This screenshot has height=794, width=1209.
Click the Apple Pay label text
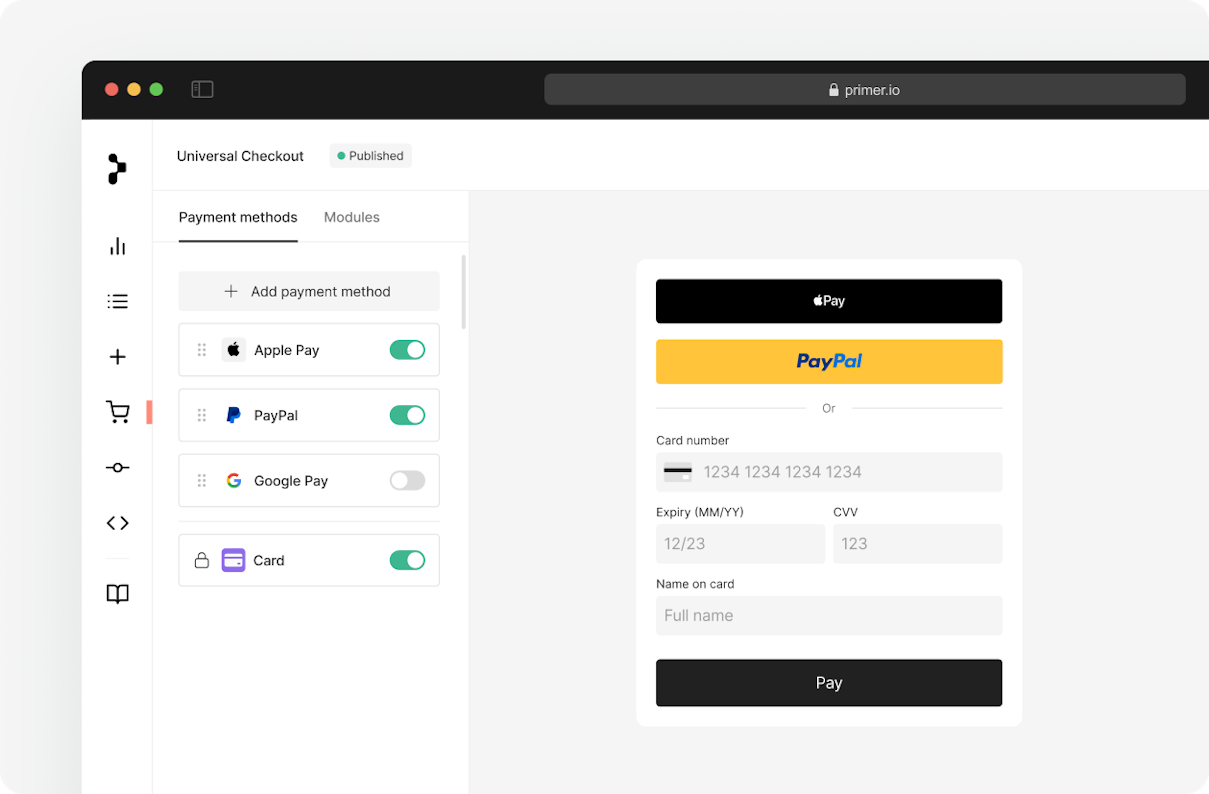coord(287,350)
